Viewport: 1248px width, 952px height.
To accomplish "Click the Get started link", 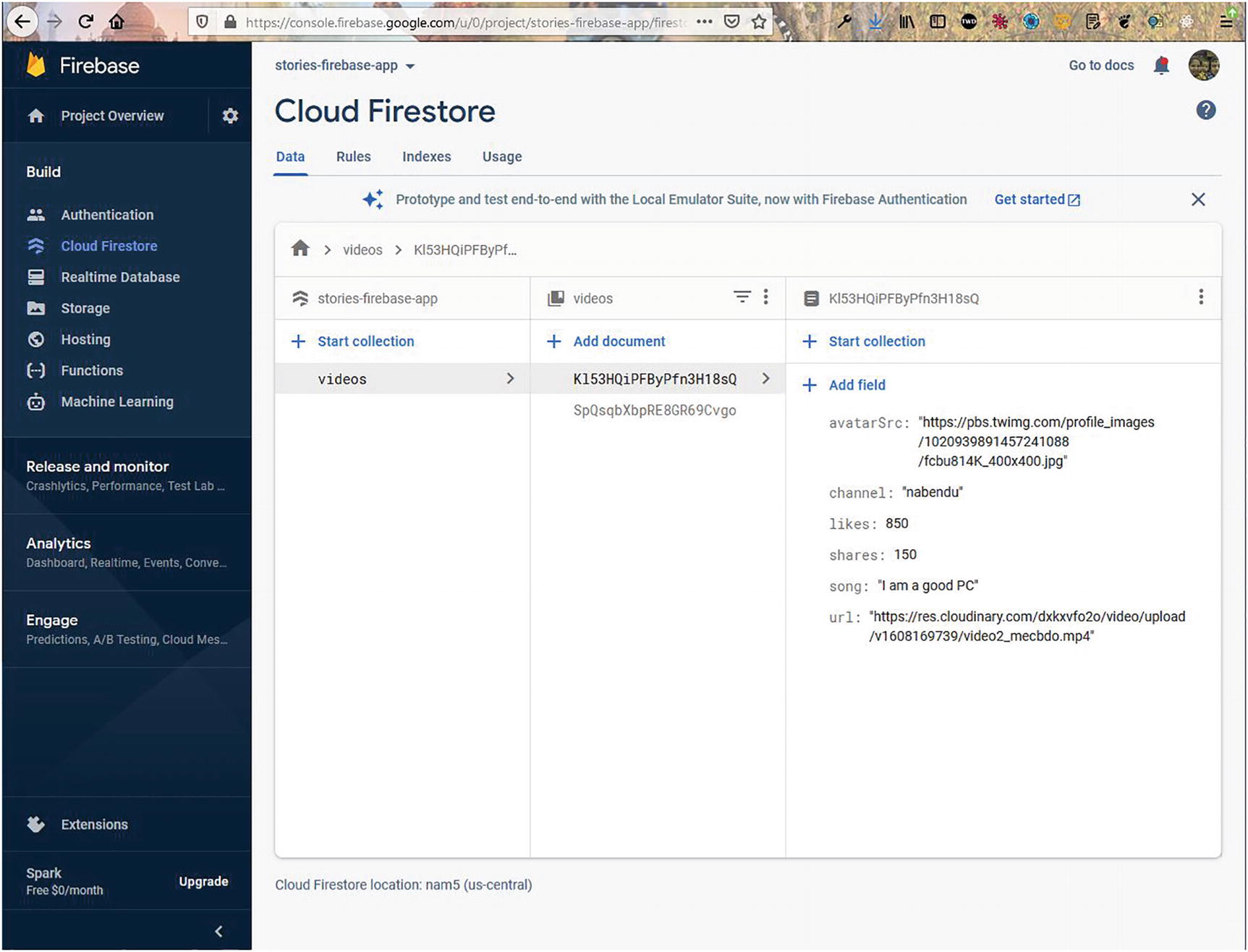I will coord(1036,200).
